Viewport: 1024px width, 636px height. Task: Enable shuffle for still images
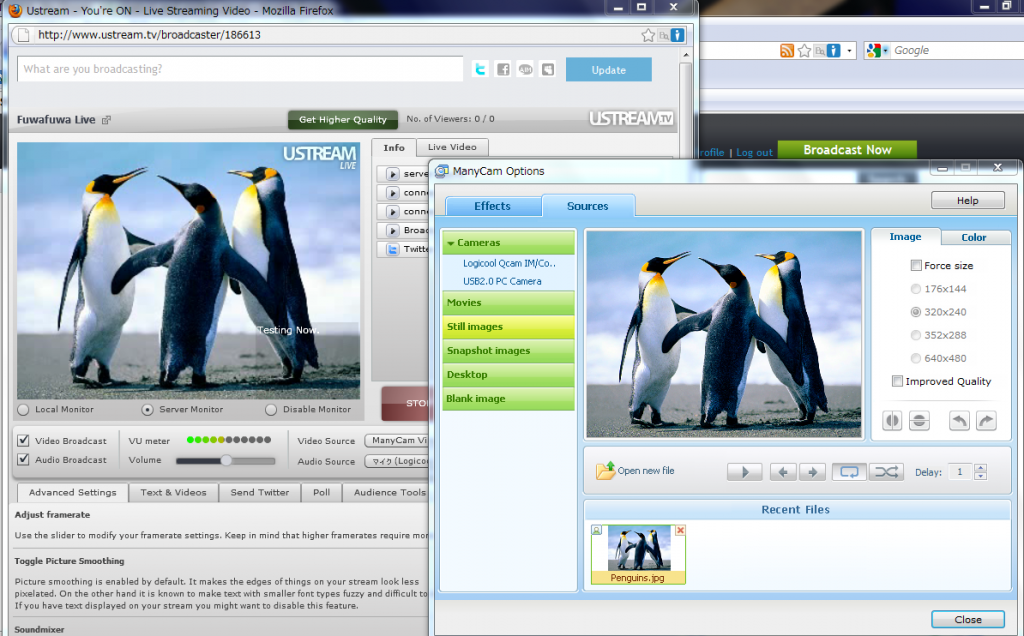pos(886,472)
